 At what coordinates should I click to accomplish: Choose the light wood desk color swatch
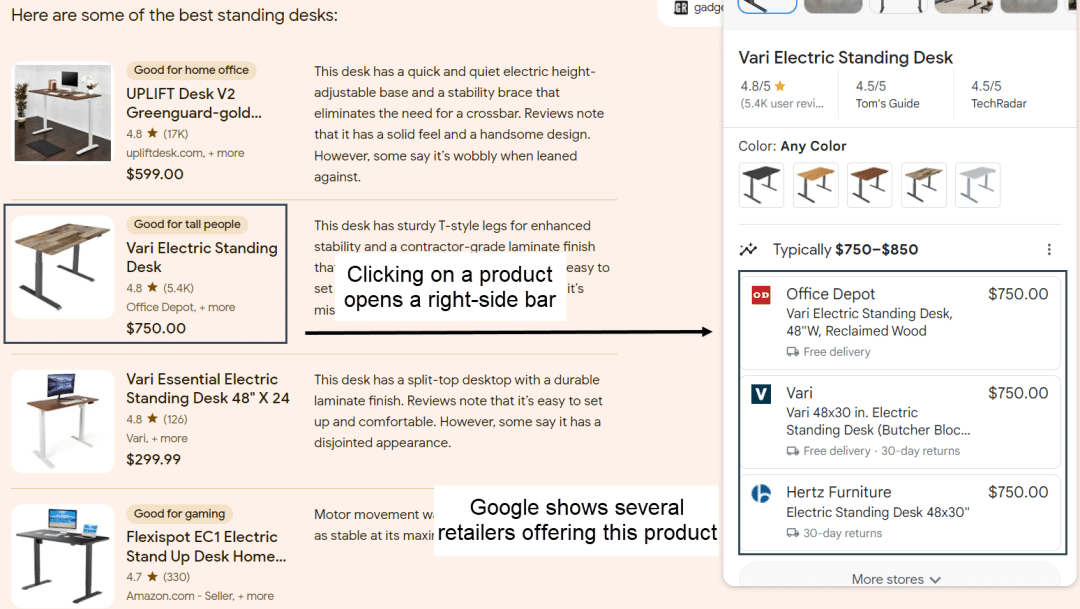point(815,185)
